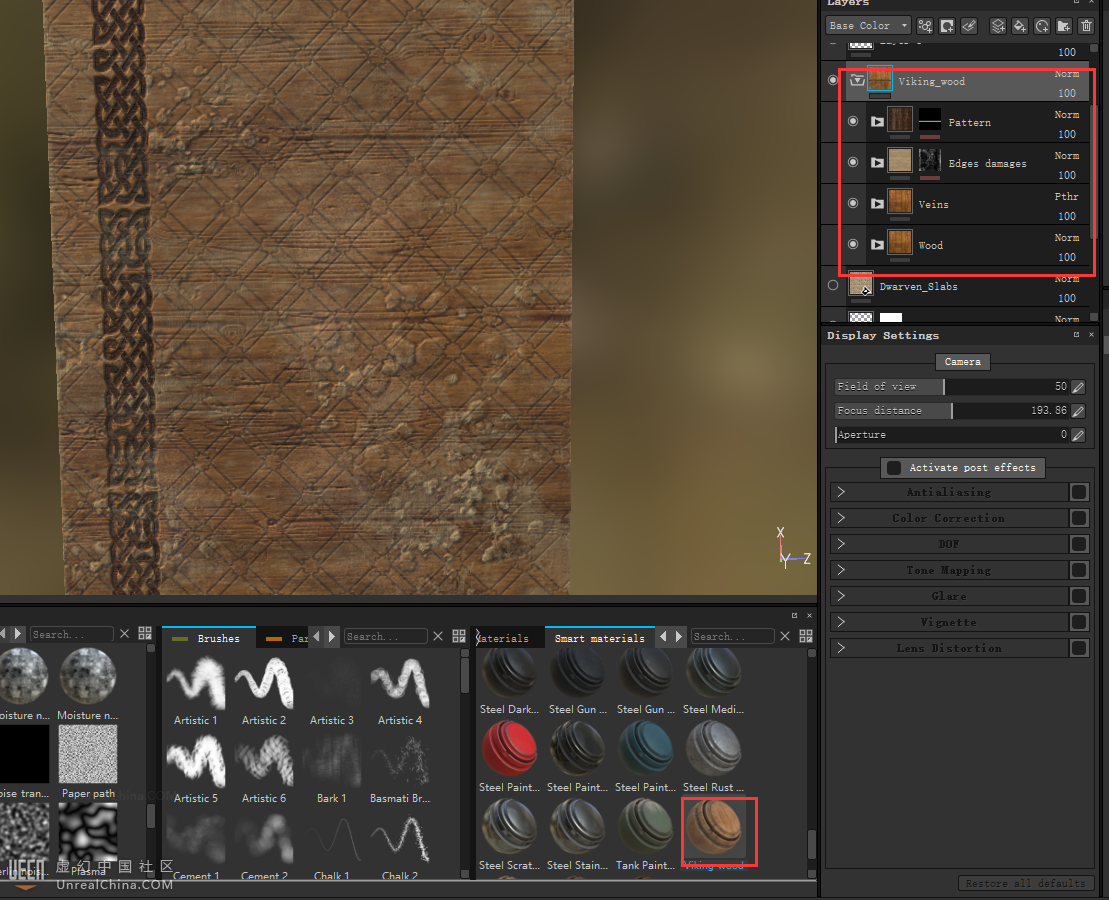Image resolution: width=1109 pixels, height=900 pixels.
Task: Click the Restore all defaults button
Action: 1025,883
